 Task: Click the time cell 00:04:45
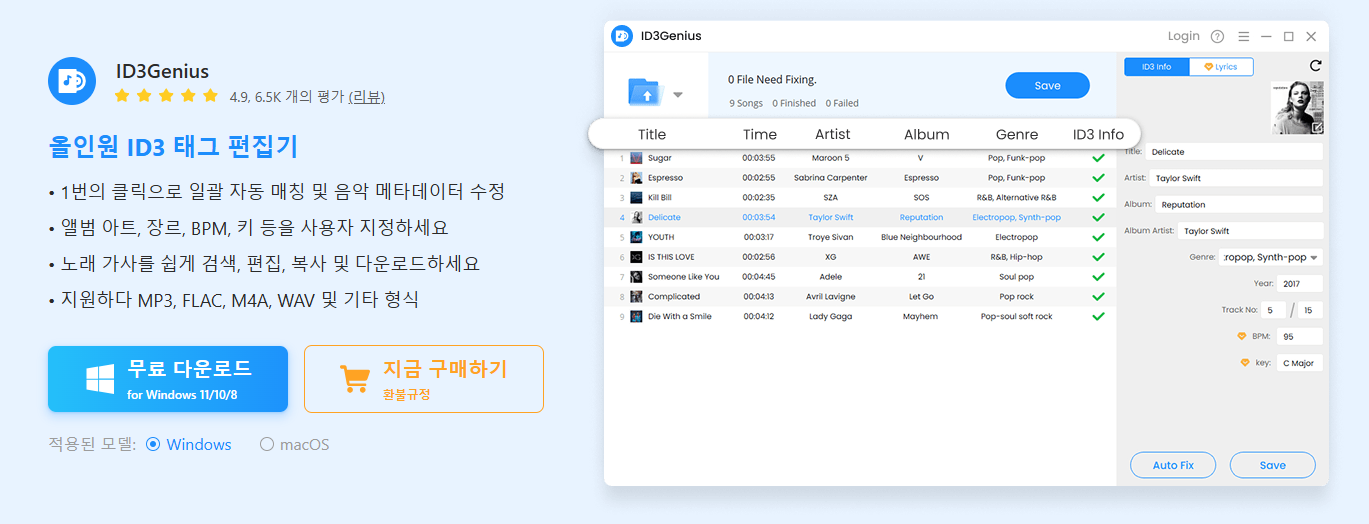point(758,277)
